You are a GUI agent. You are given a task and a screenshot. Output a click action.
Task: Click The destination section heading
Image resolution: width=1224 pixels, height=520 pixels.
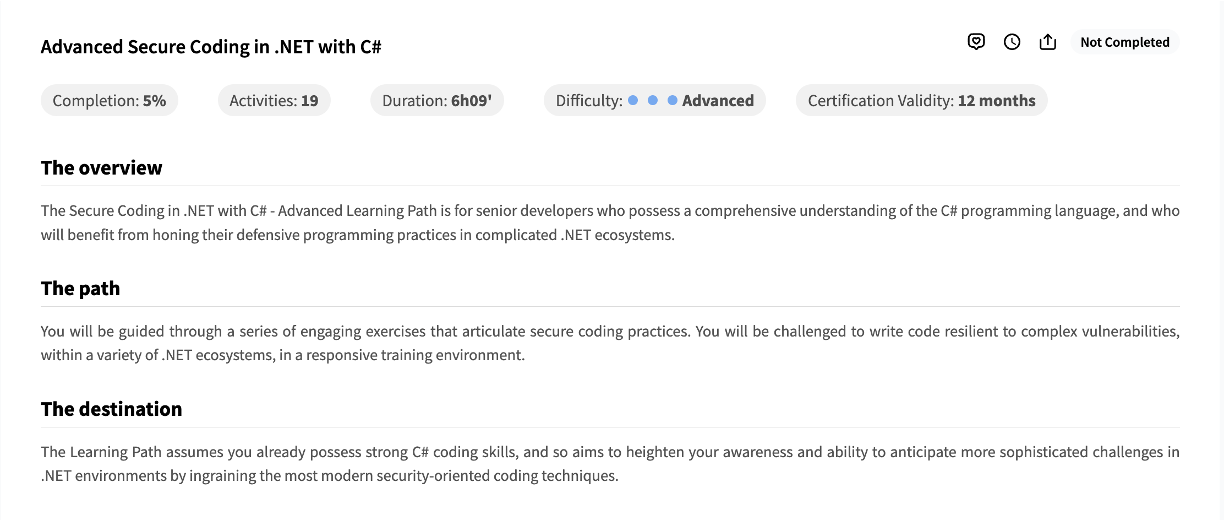tap(111, 409)
